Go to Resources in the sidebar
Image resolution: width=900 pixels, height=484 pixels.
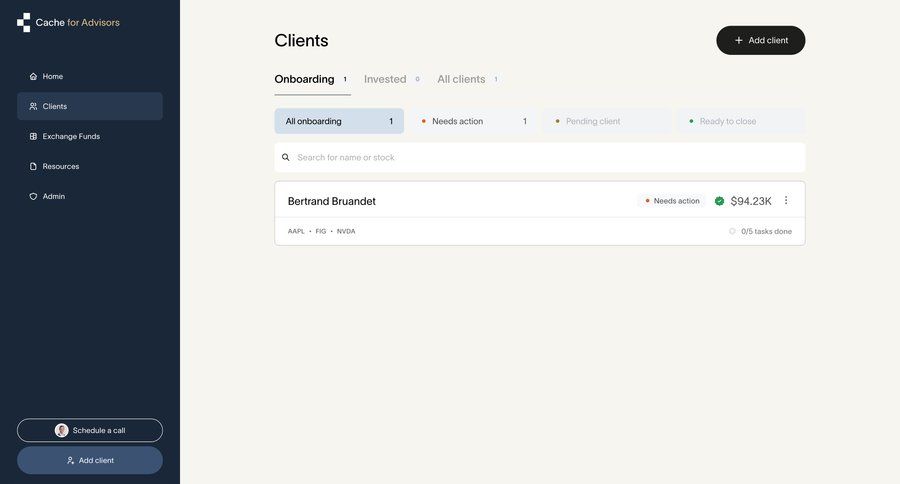pos(90,166)
